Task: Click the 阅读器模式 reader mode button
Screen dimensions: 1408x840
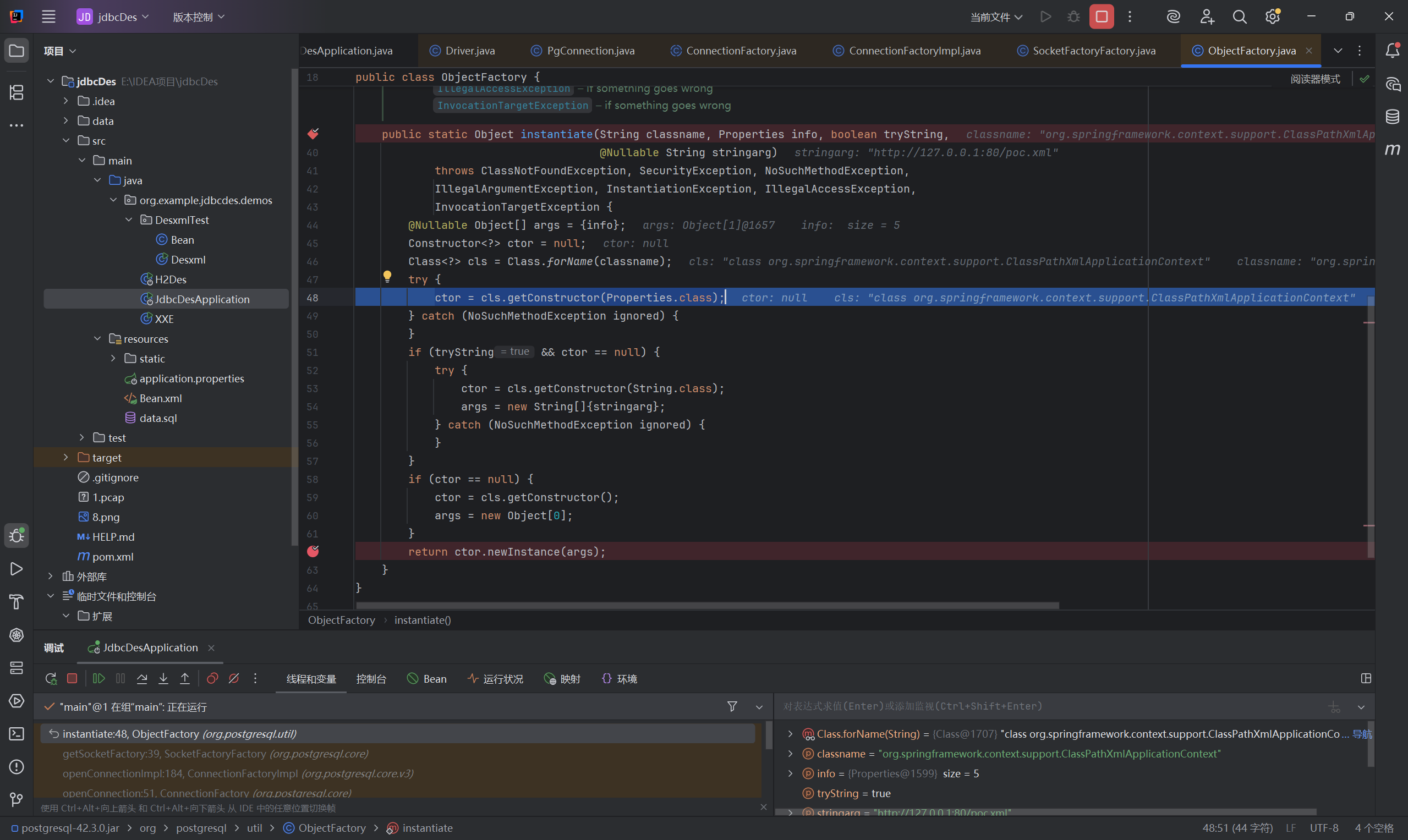Action: click(1314, 79)
